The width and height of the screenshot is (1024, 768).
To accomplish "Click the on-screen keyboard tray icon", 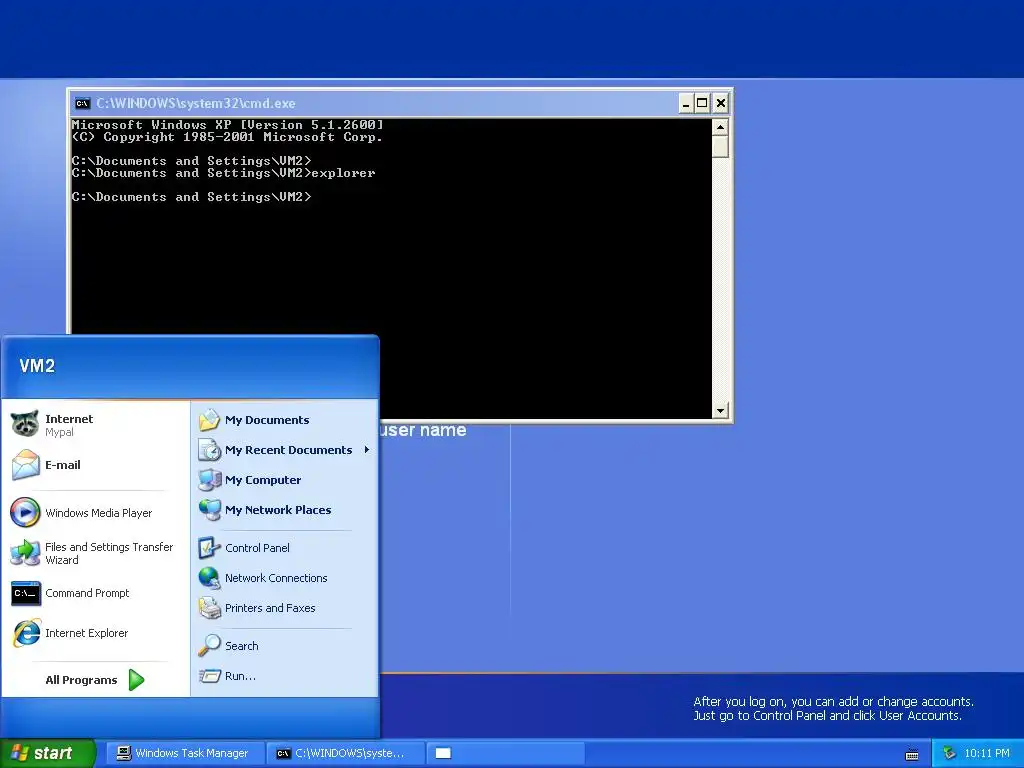I will [912, 754].
